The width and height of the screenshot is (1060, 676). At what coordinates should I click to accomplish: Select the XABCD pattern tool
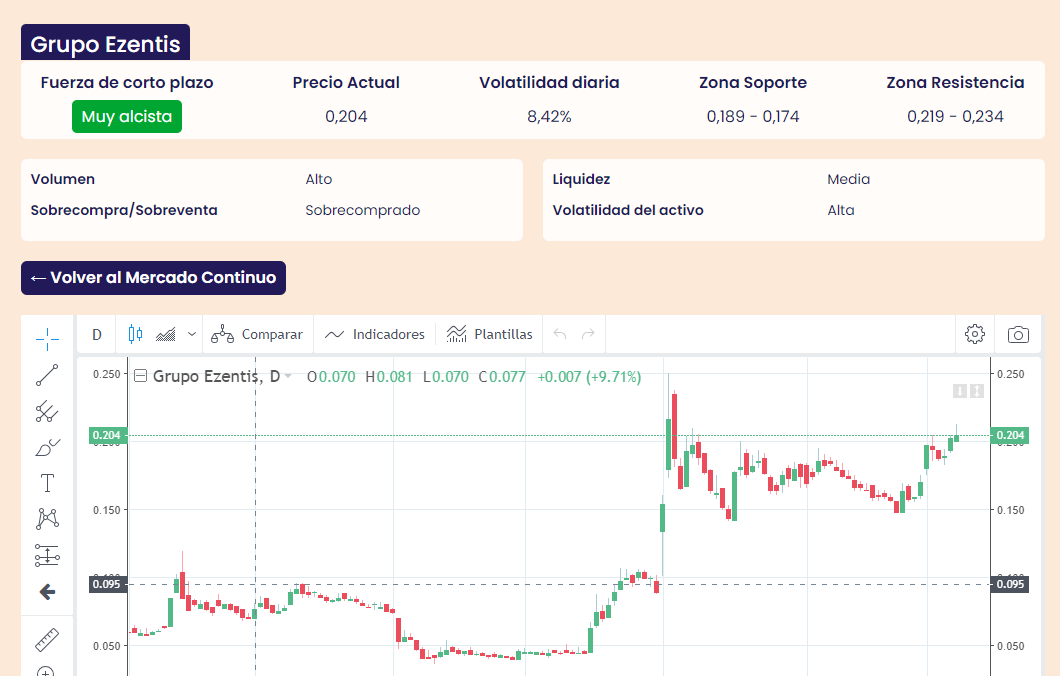[x=47, y=519]
